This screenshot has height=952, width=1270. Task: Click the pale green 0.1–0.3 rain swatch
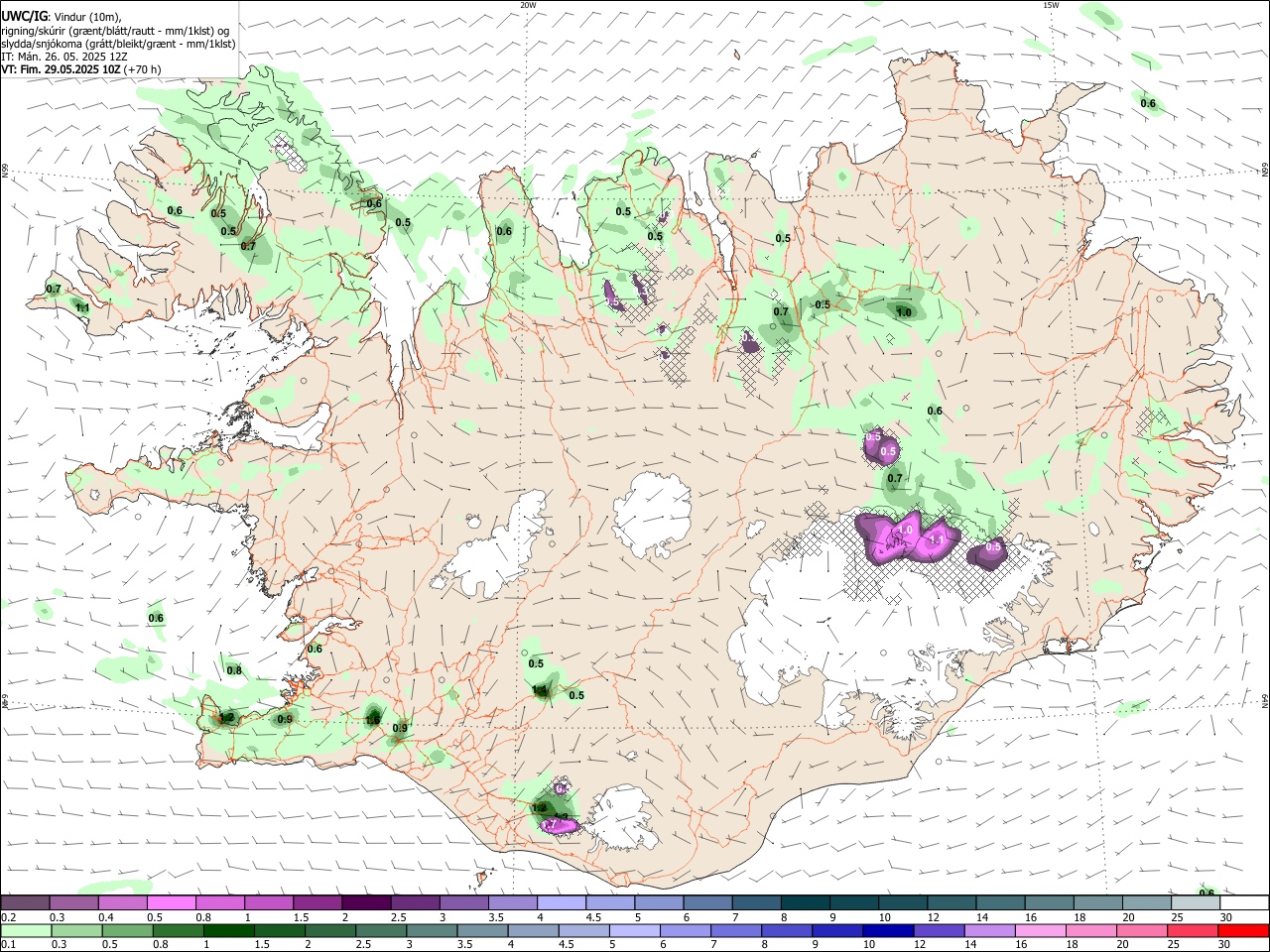(x=26, y=930)
